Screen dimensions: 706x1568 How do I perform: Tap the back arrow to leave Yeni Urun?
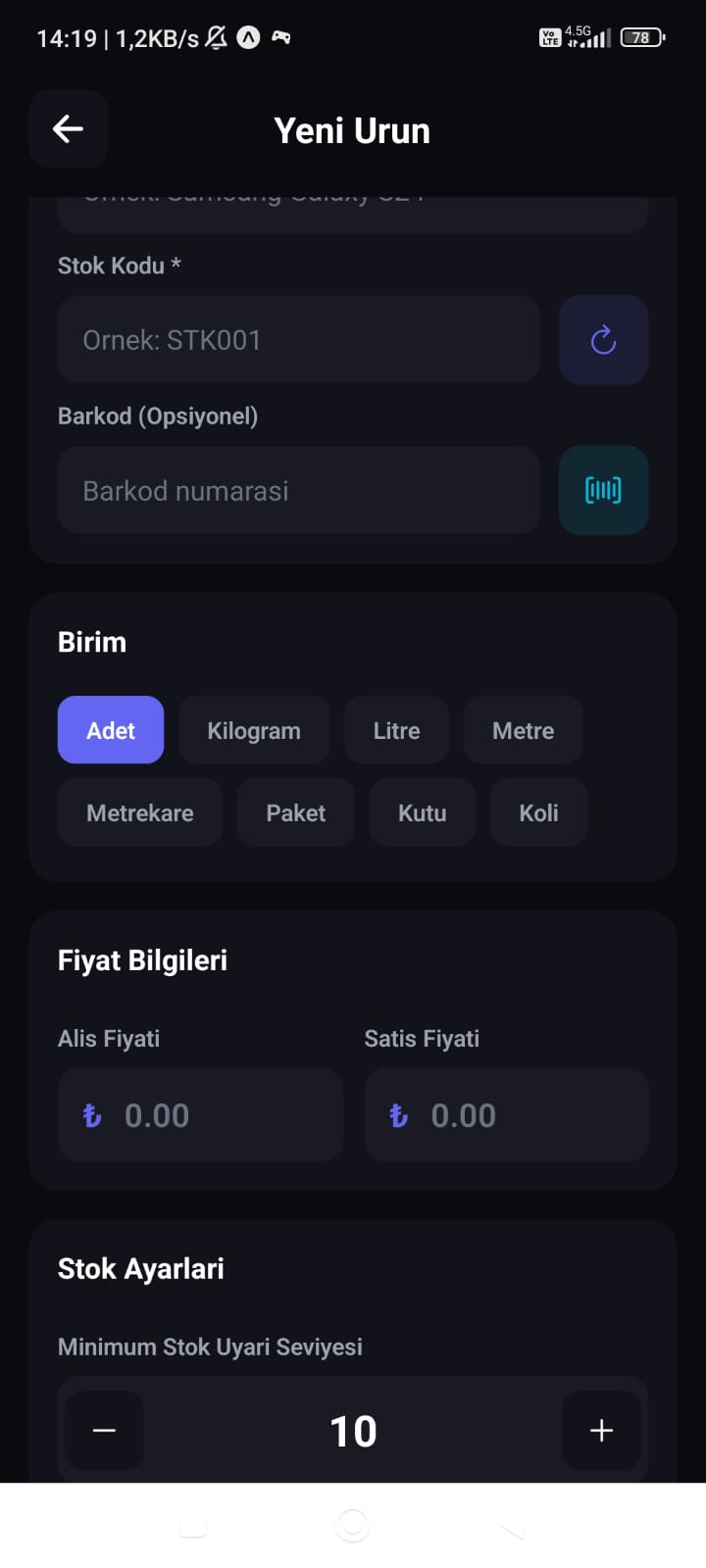(67, 128)
